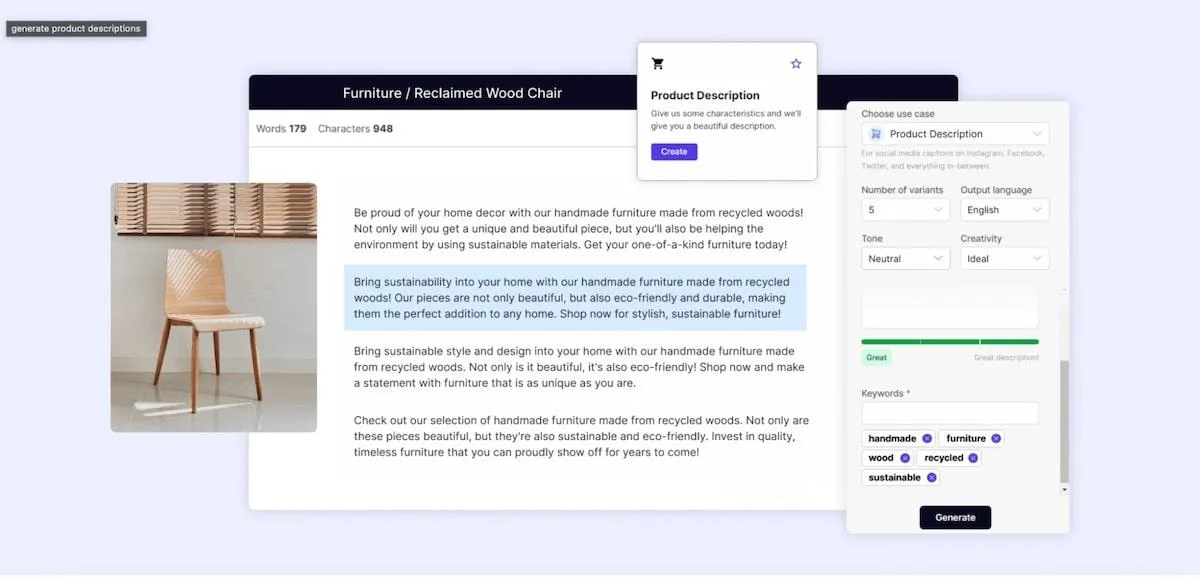Remove the wood keyword tag

905,458
